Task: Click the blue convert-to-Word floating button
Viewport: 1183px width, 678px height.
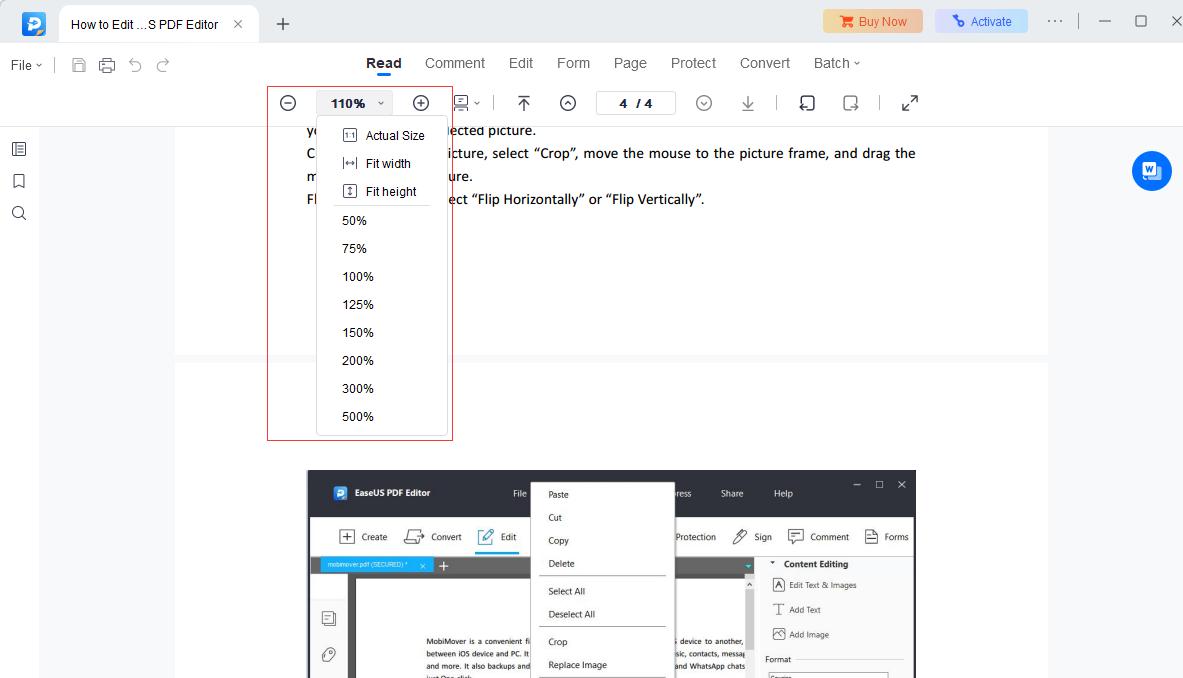Action: (x=1151, y=171)
